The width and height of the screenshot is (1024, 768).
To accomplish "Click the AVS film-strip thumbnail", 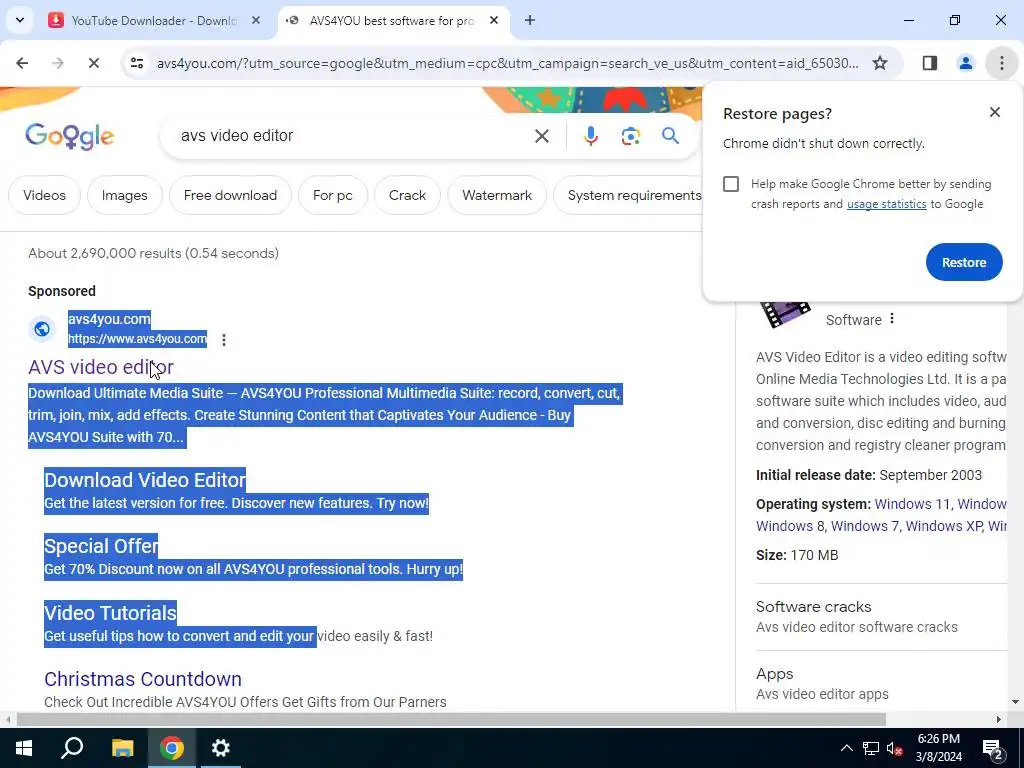I will pyautogui.click(x=786, y=313).
